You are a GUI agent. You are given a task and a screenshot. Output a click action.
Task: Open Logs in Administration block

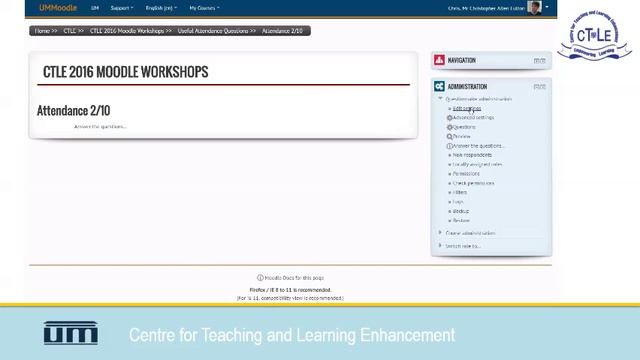pos(458,202)
